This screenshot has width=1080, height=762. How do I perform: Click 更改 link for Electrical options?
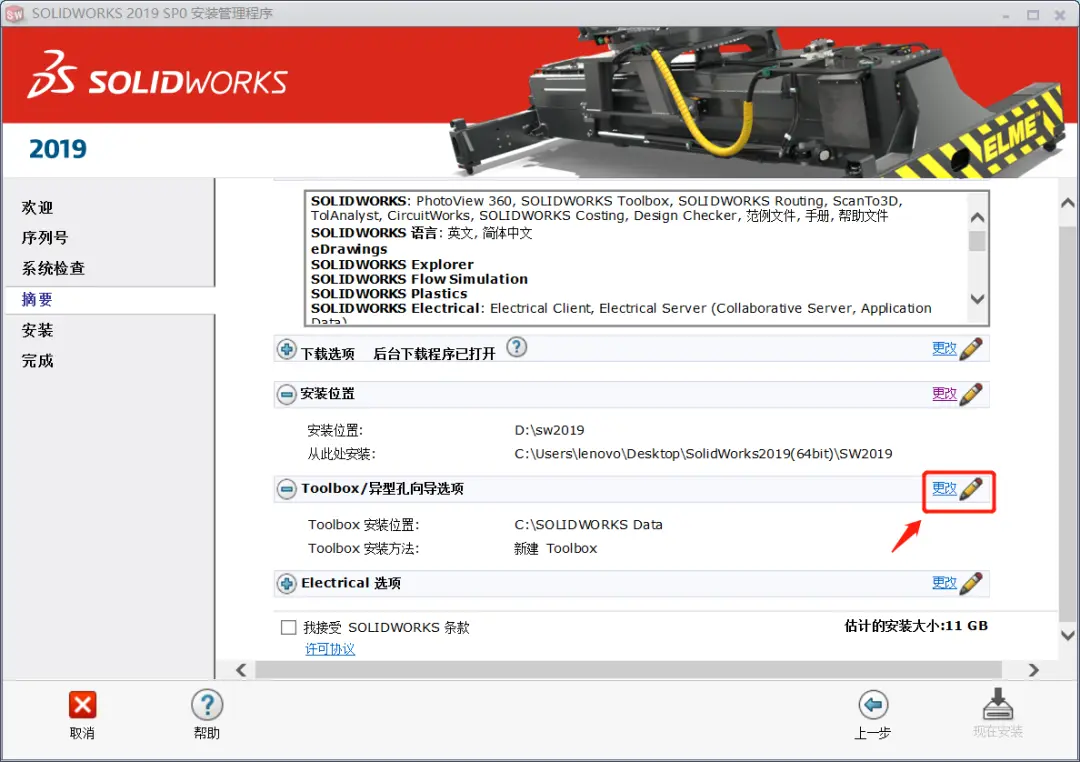coord(944,583)
